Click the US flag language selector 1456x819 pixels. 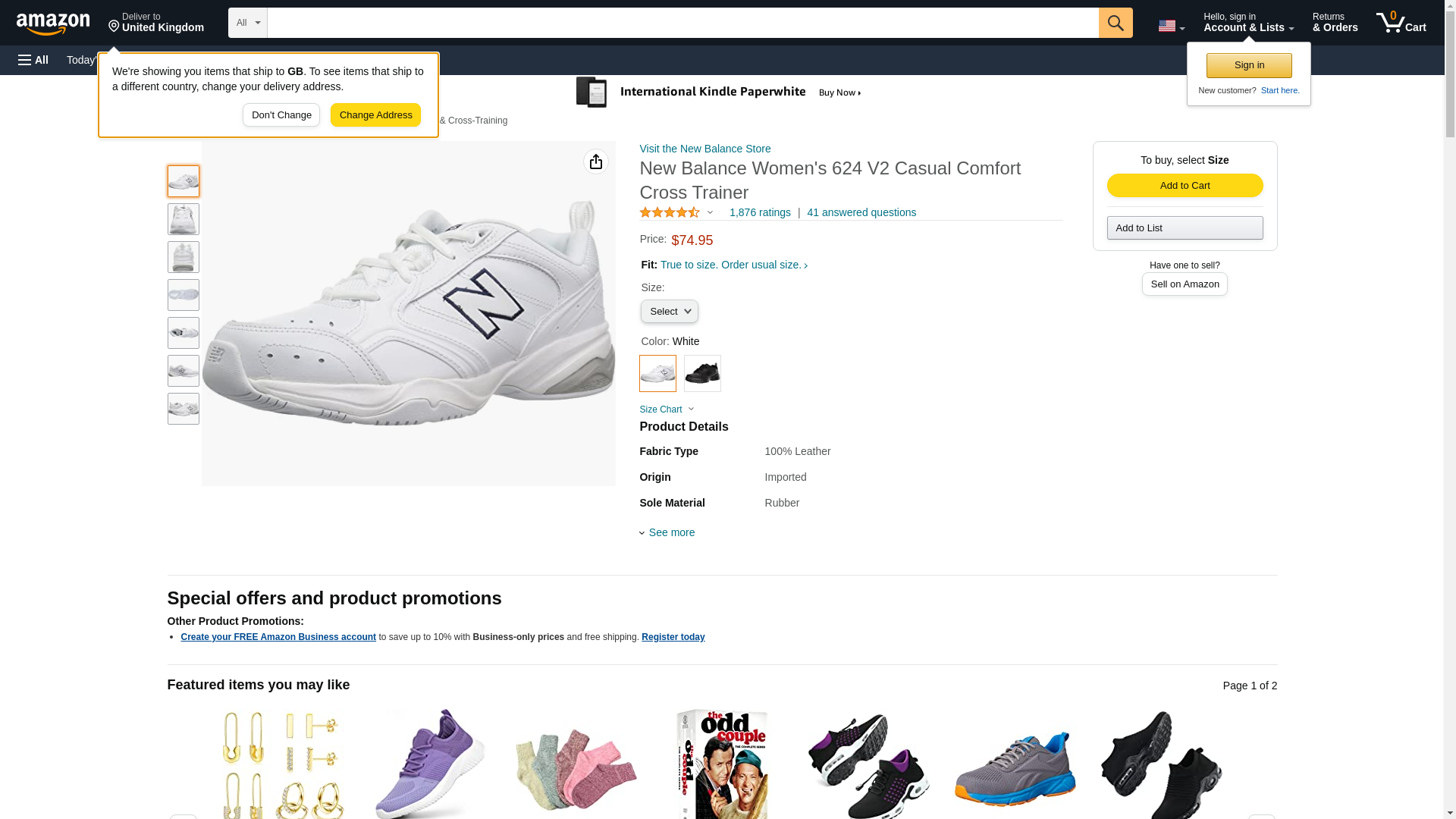1170,26
